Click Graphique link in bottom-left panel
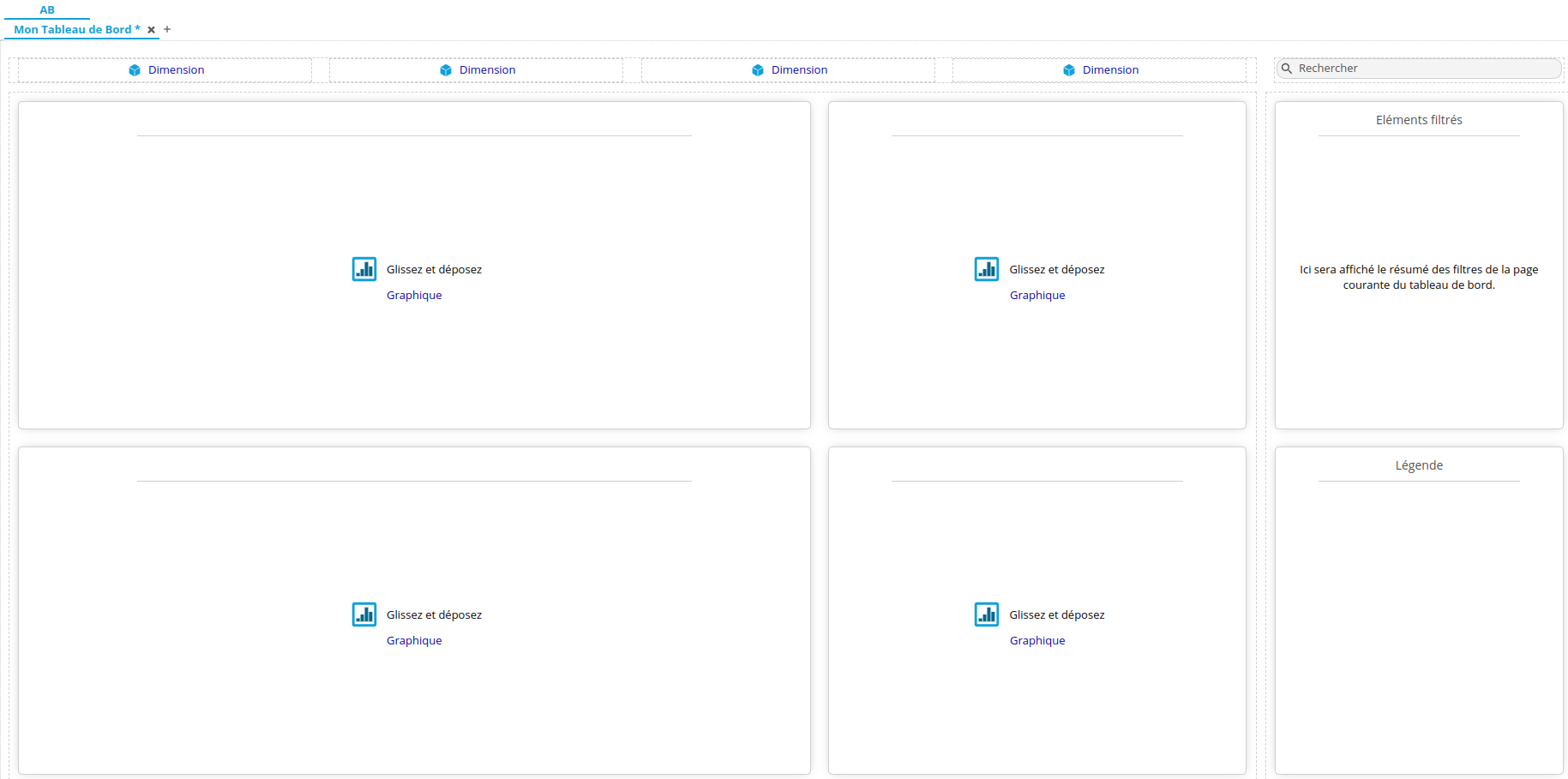1568x779 pixels. (x=414, y=640)
